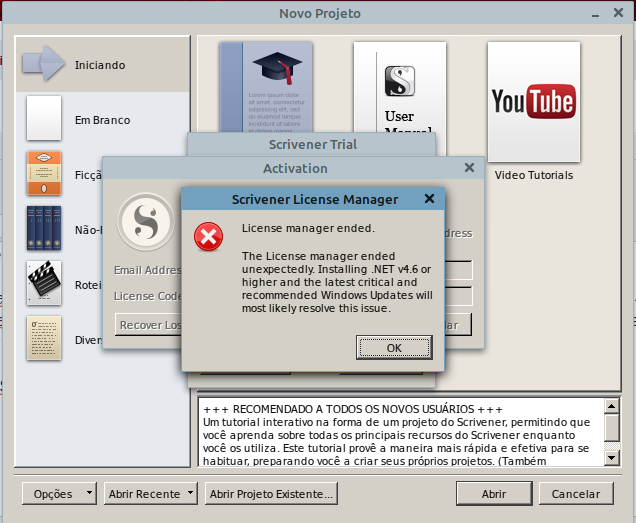The width and height of the screenshot is (636, 523).
Task: Click the Email Address label in Activation
Action: 148,270
